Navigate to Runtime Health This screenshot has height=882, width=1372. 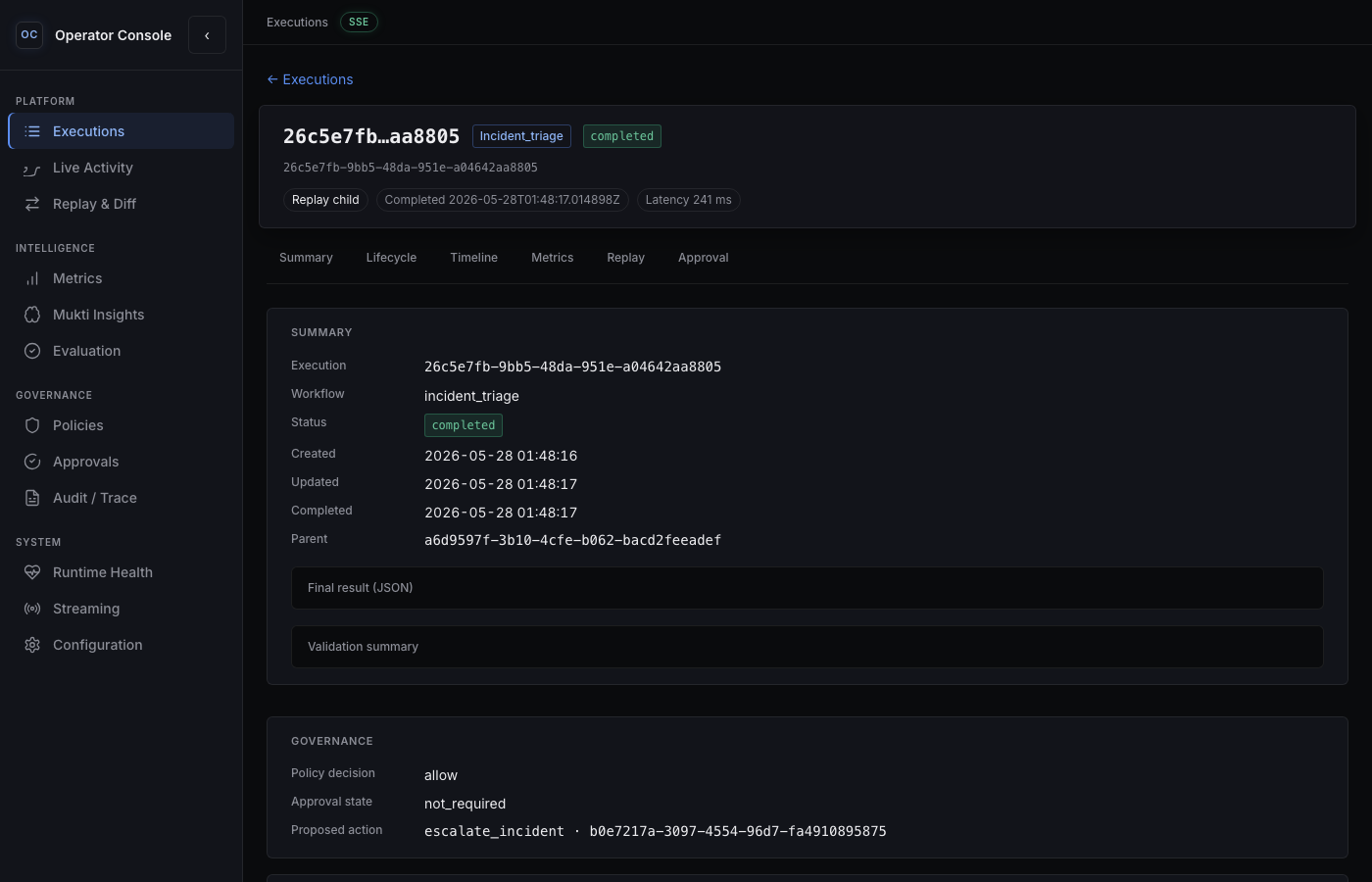121,572
